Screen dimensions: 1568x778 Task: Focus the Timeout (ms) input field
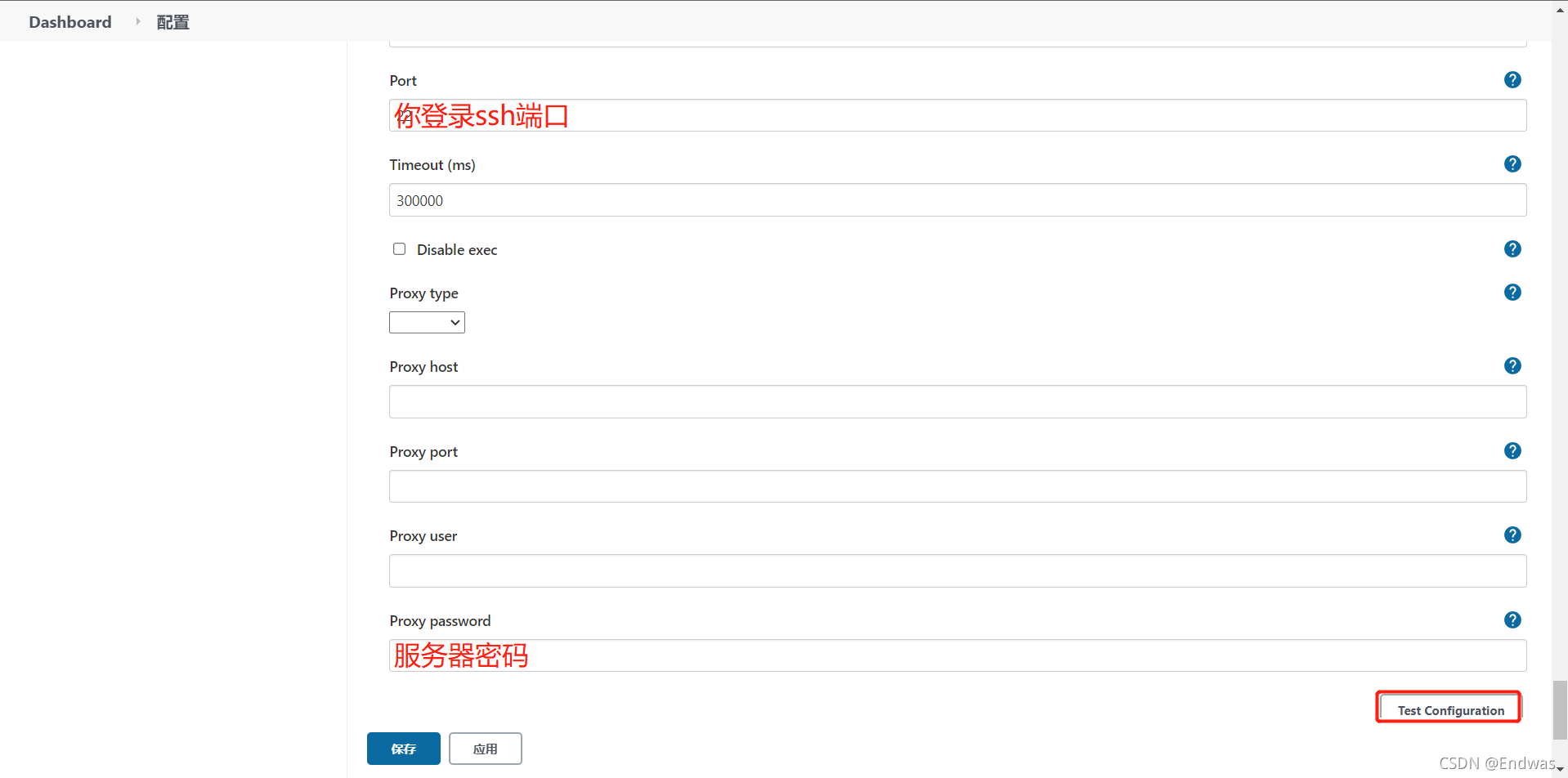click(x=957, y=200)
